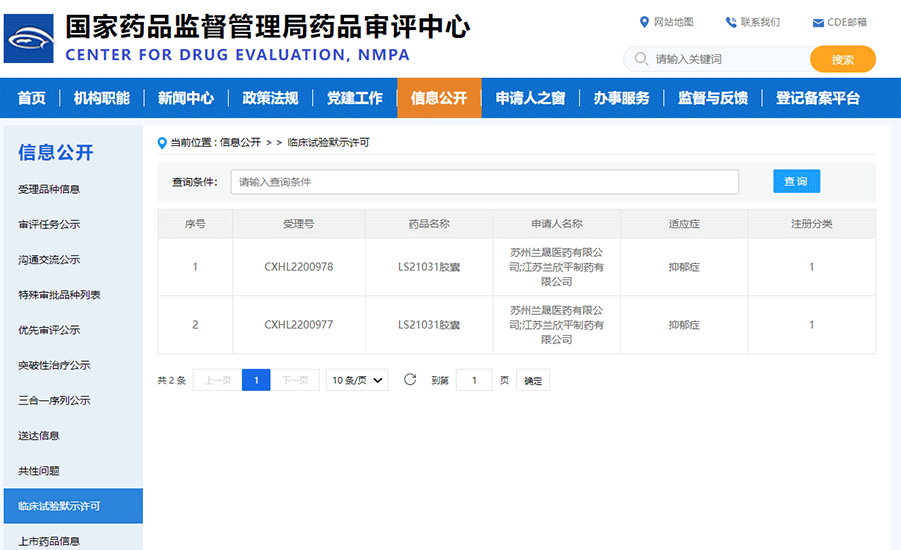Click the search magnifier icon

(640, 60)
